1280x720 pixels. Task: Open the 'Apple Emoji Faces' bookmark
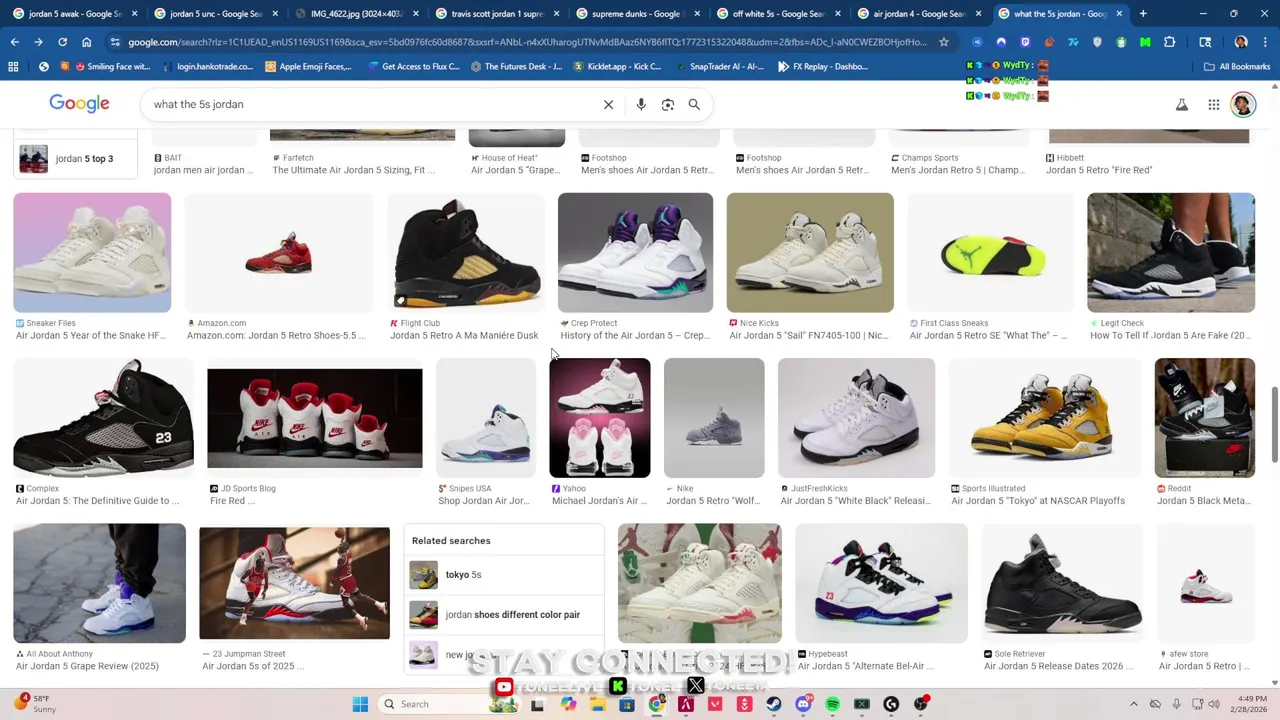tap(308, 66)
